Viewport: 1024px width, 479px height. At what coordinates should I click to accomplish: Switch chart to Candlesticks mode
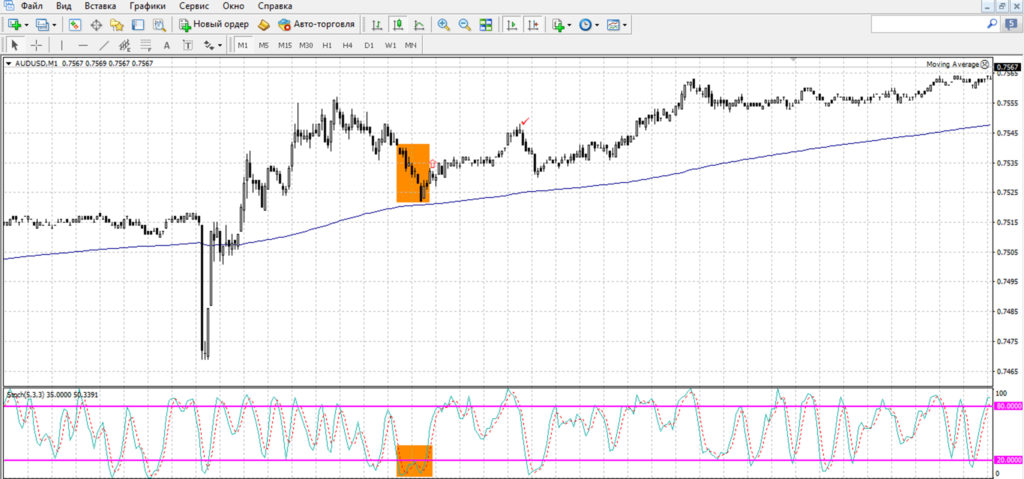(x=398, y=25)
